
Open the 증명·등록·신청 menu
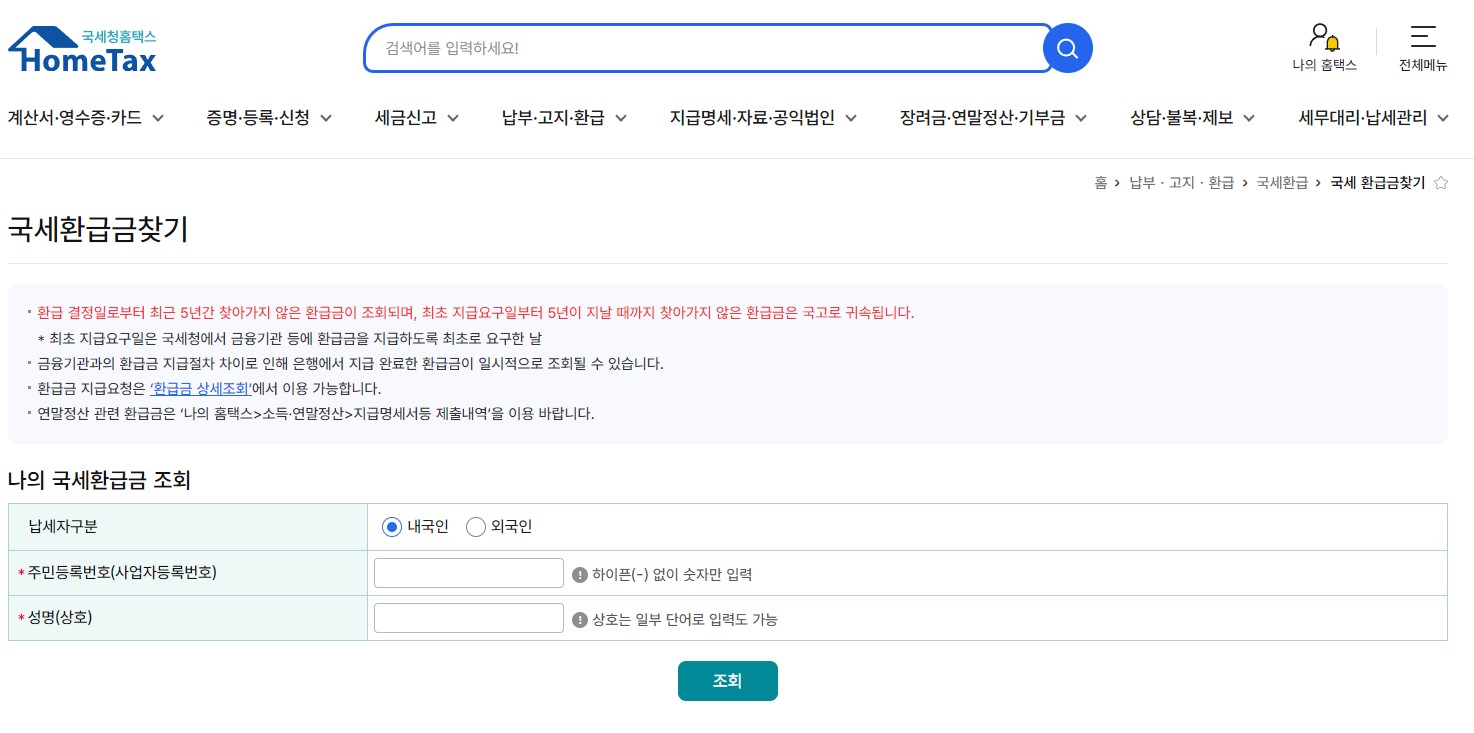point(258,117)
